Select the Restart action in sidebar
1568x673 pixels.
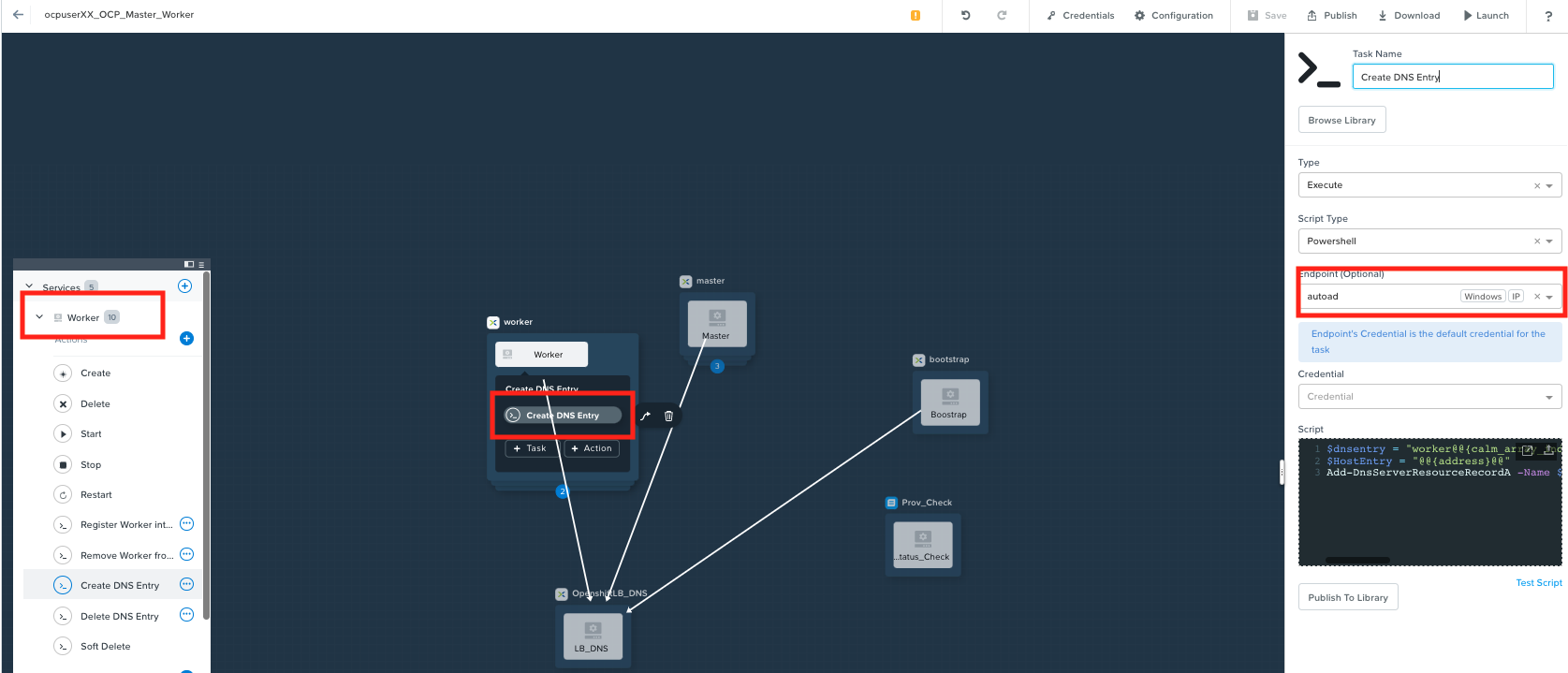tap(95, 495)
